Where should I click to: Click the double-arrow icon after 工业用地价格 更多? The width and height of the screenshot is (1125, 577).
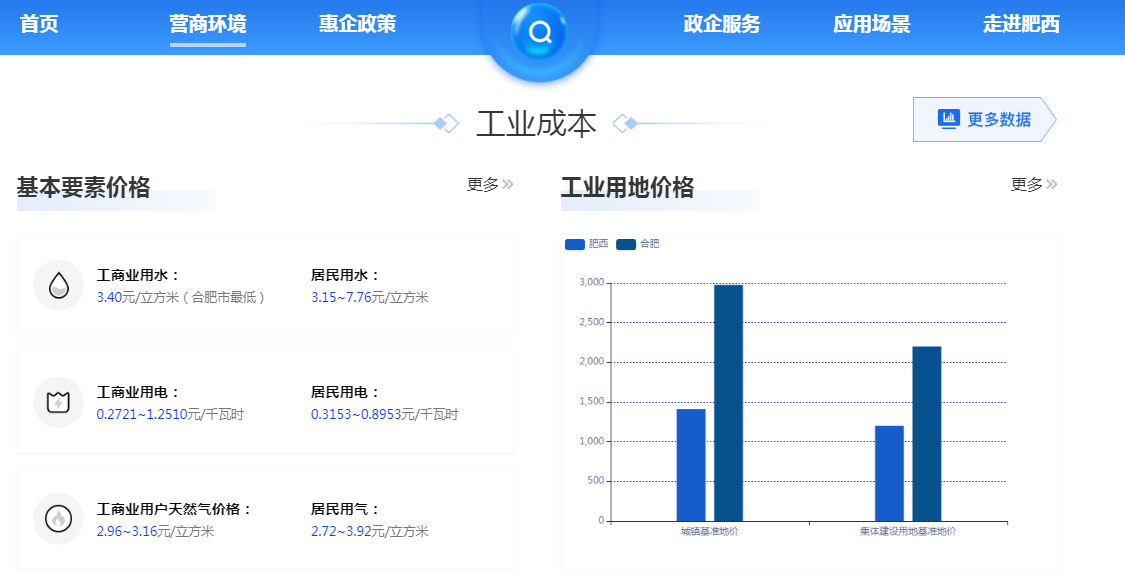1051,184
